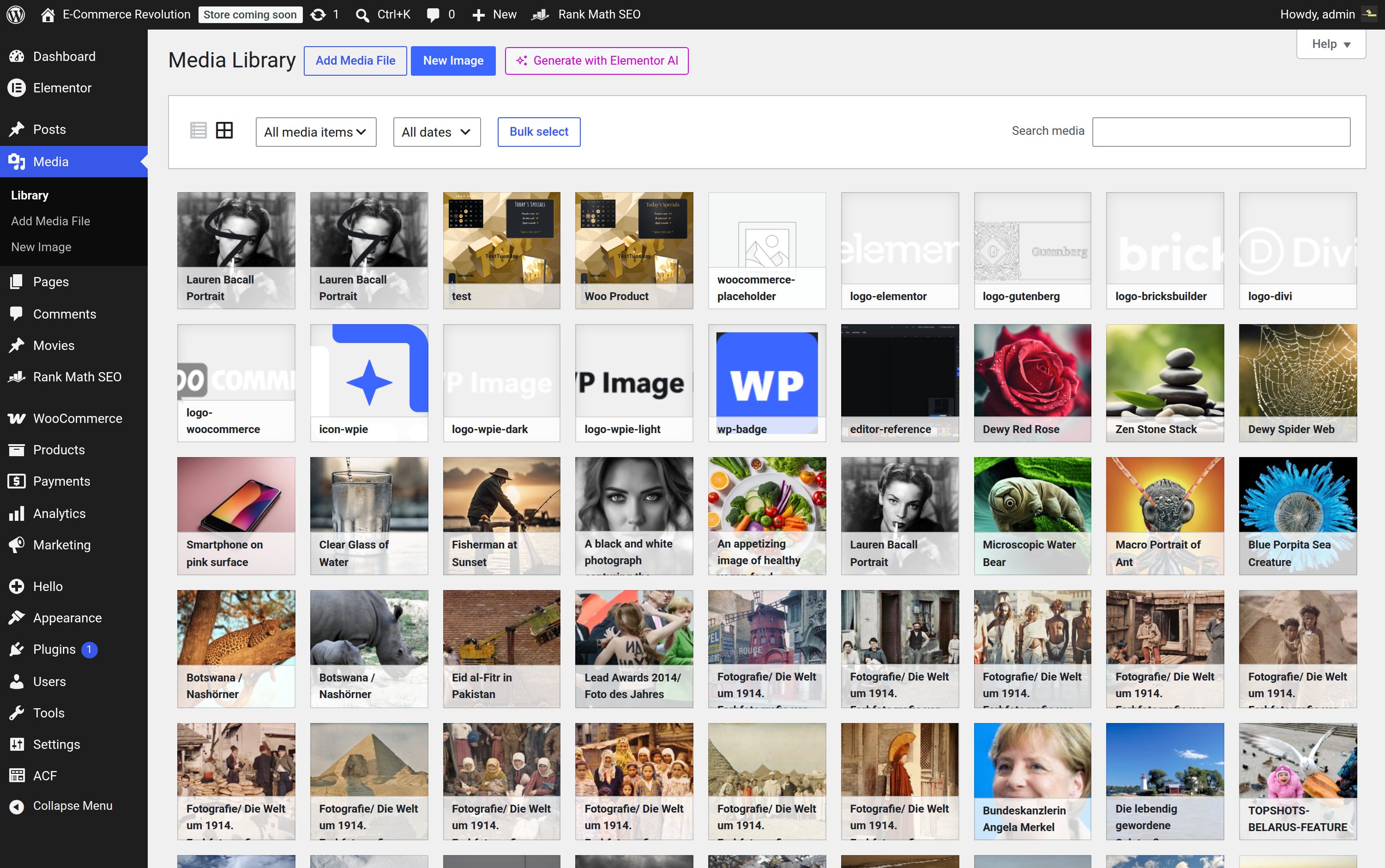Open the icon-wpie thumbnail
This screenshot has height=868, width=1385.
[369, 383]
